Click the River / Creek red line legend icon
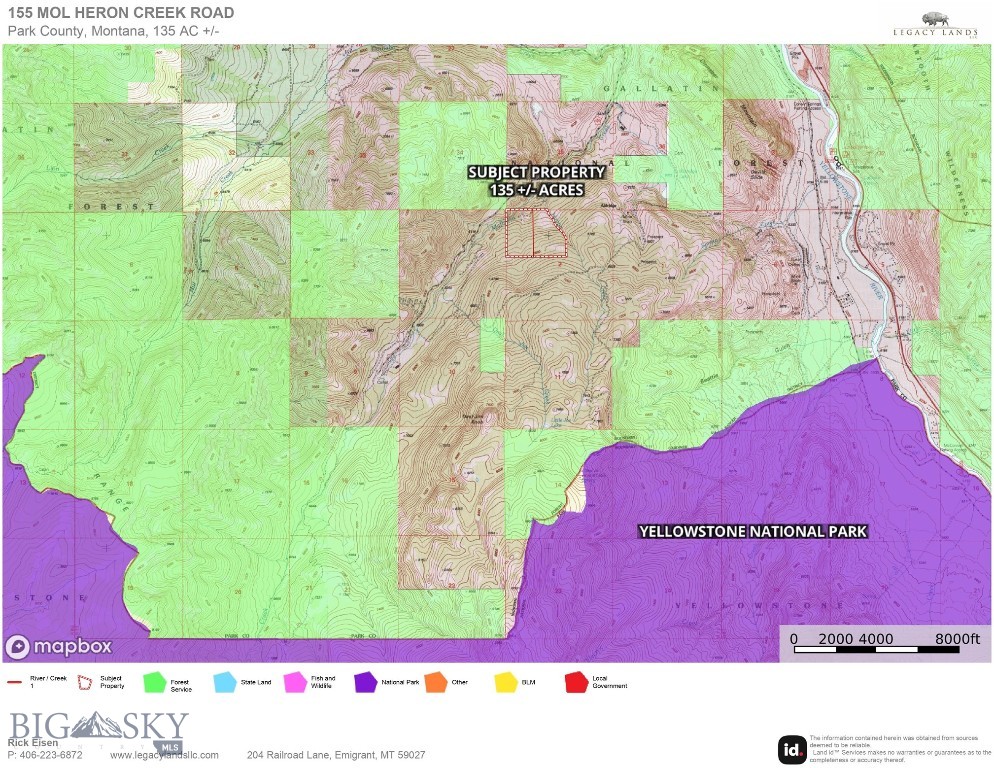Screen dimensions: 994x768 coord(15,683)
